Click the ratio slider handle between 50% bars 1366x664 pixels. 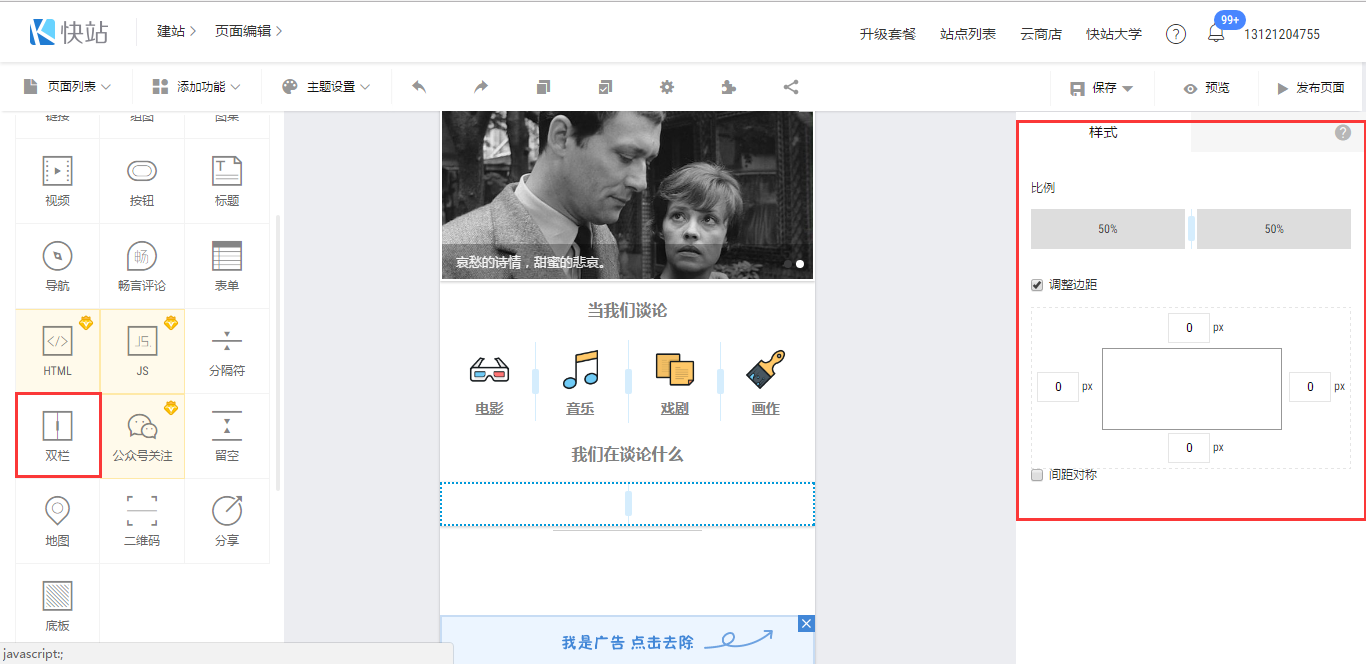point(1191,229)
